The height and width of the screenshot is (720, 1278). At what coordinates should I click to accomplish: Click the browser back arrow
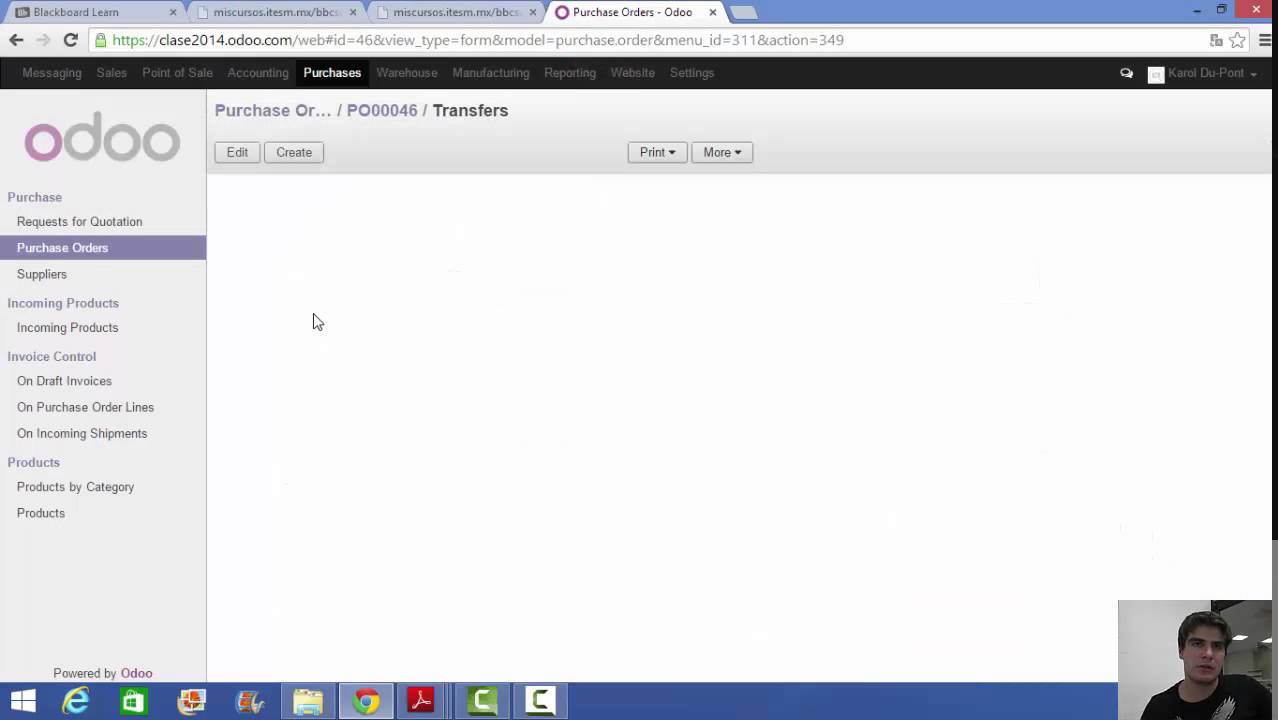click(16, 40)
